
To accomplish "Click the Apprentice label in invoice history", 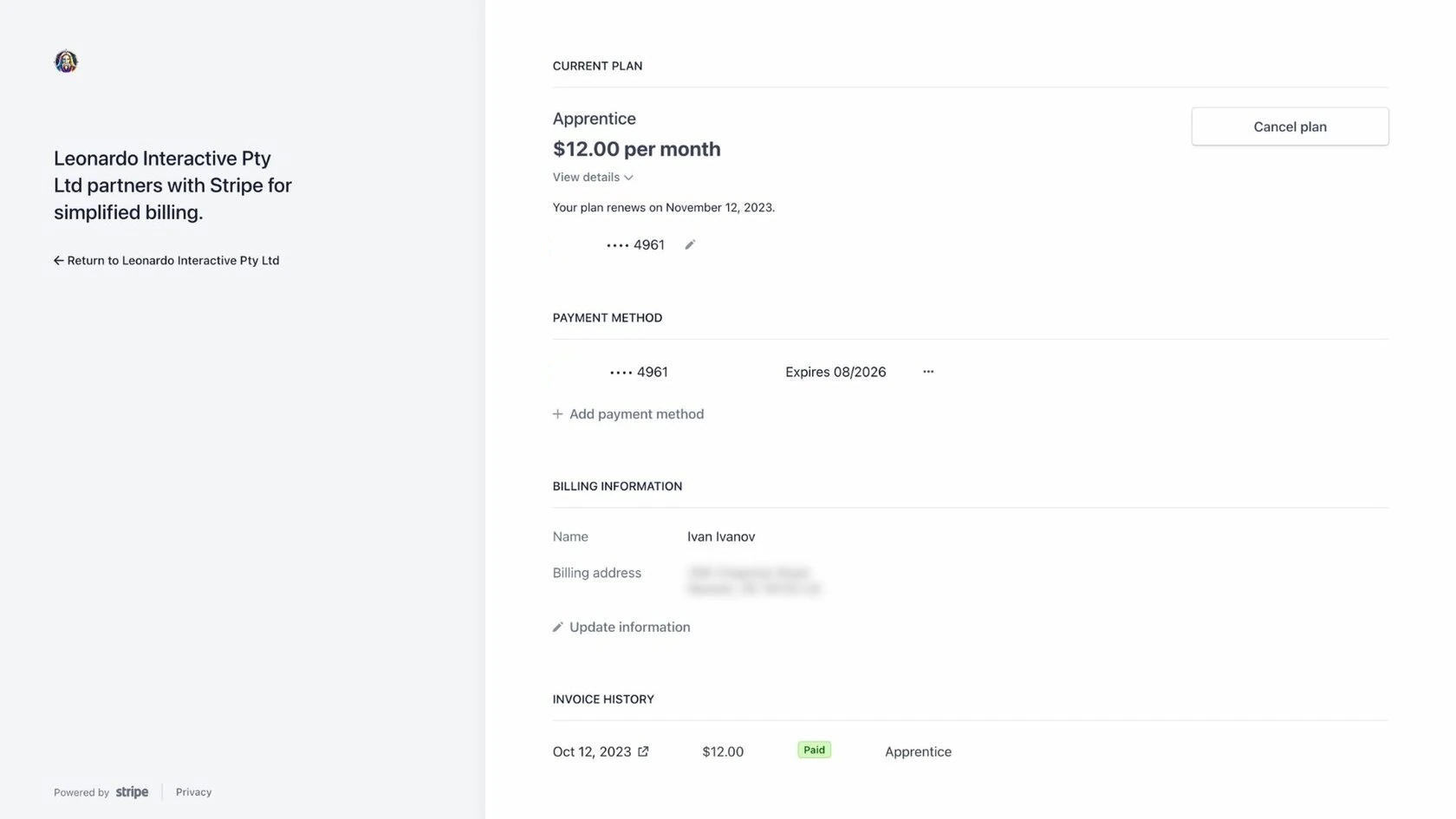I will 918,751.
